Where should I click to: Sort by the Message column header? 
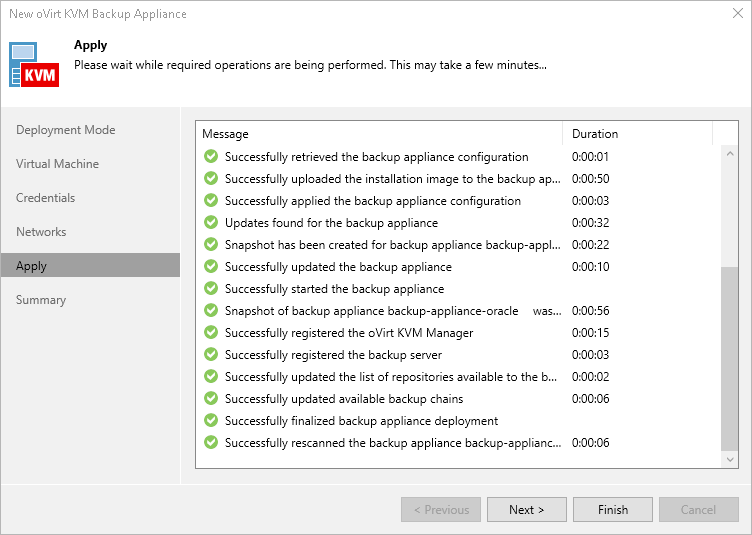pos(379,134)
